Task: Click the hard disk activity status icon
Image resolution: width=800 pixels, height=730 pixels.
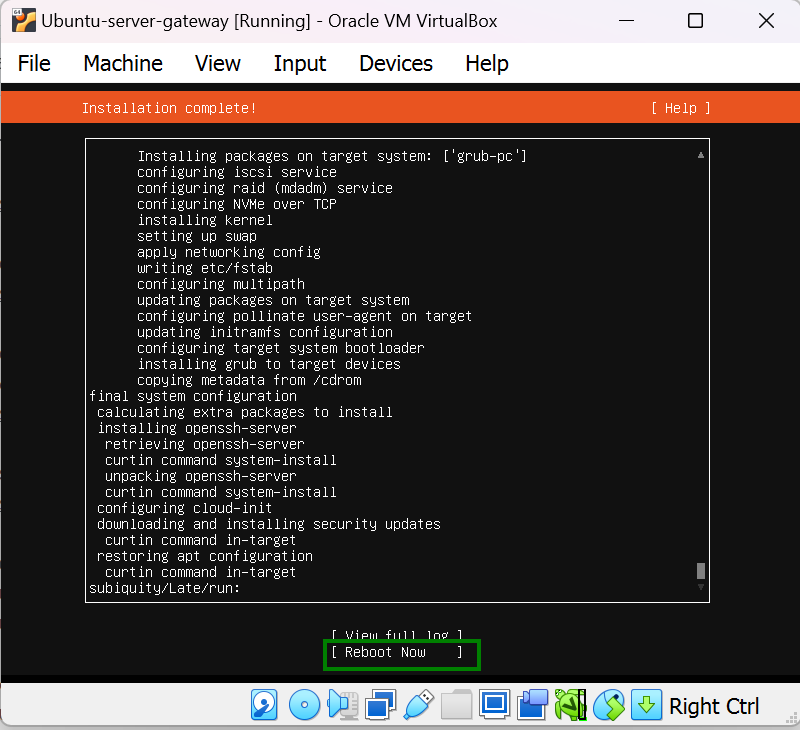Action: 264,705
